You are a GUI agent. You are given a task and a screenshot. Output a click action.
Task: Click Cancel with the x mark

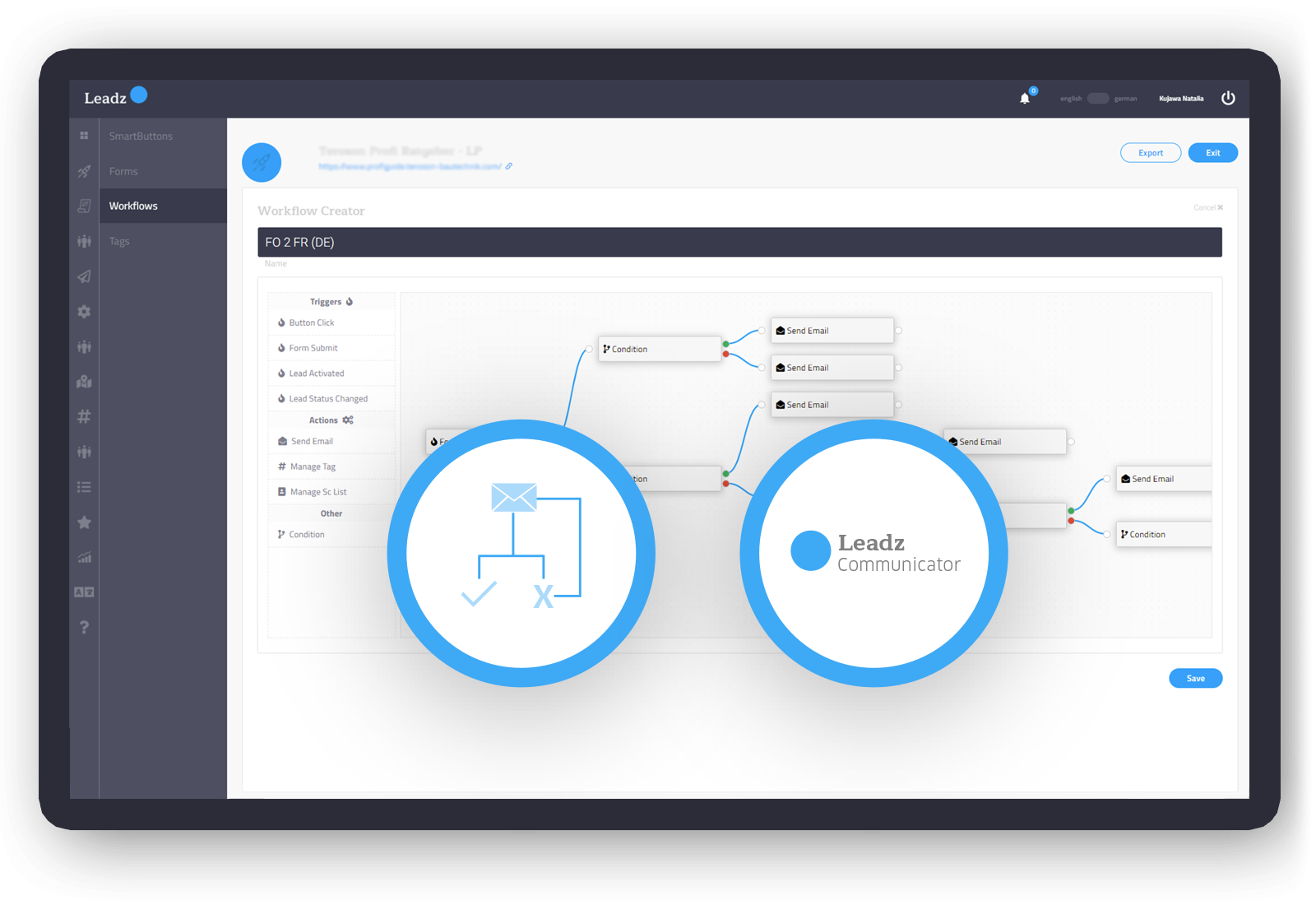click(1208, 207)
